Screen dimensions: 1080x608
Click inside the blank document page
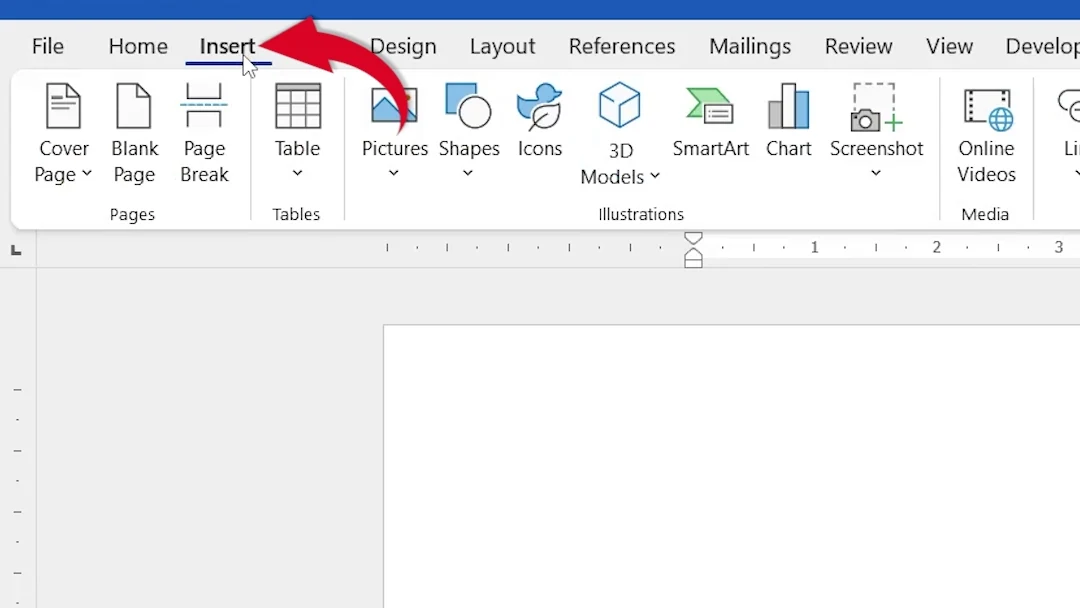731,466
